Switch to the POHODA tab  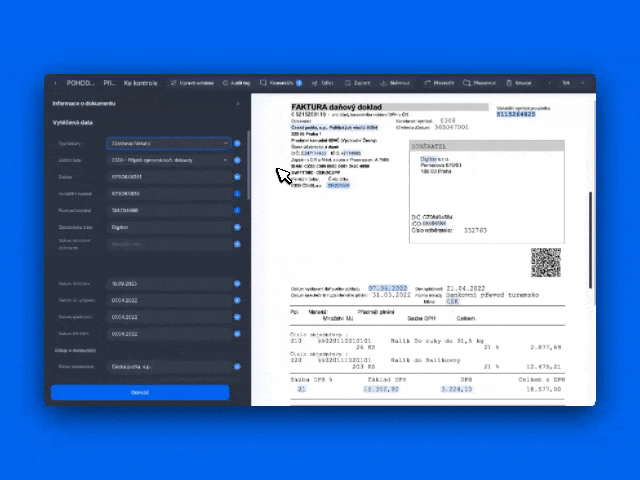click(x=80, y=83)
